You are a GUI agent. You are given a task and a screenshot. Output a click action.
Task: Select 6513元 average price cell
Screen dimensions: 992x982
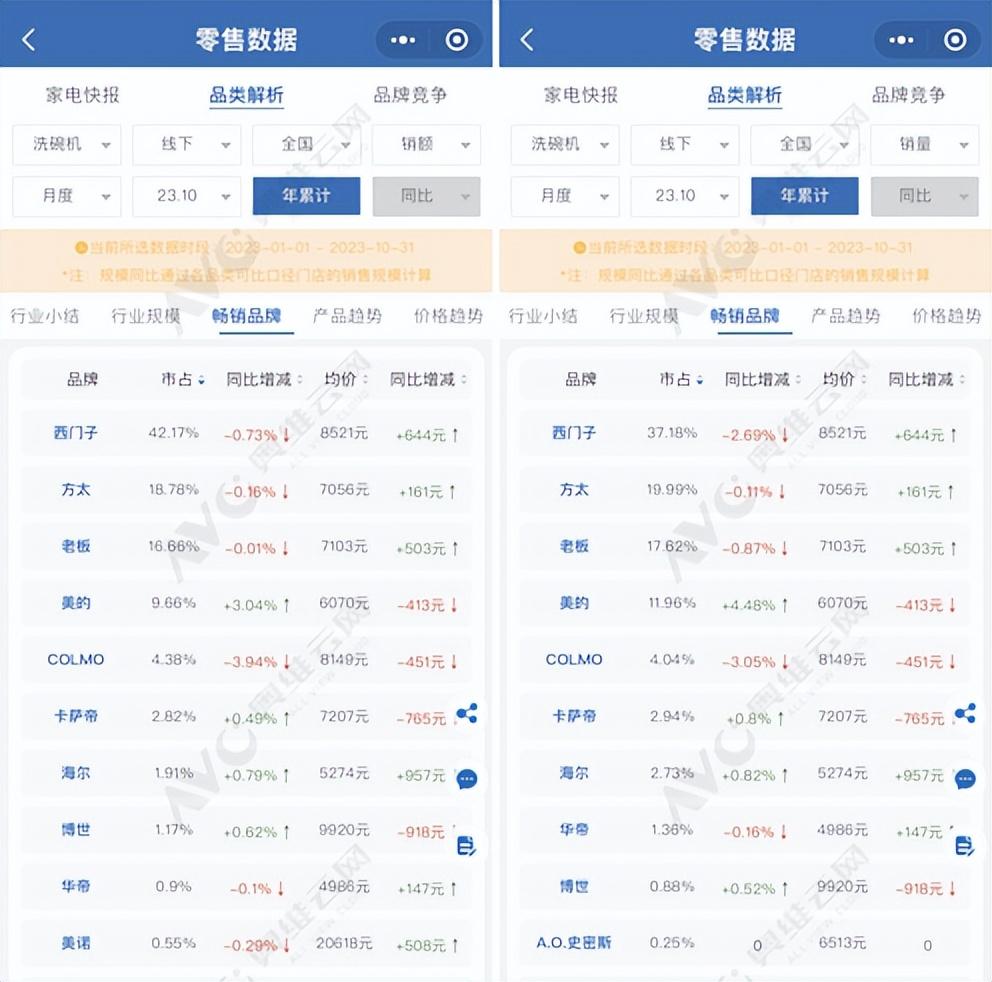[842, 943]
